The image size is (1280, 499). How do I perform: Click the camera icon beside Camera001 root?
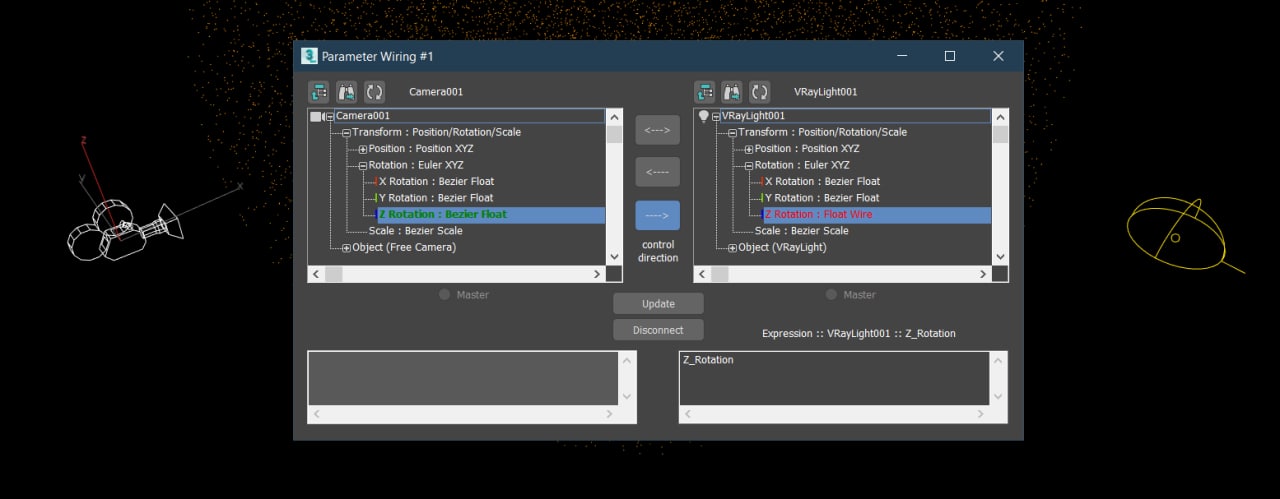click(317, 116)
